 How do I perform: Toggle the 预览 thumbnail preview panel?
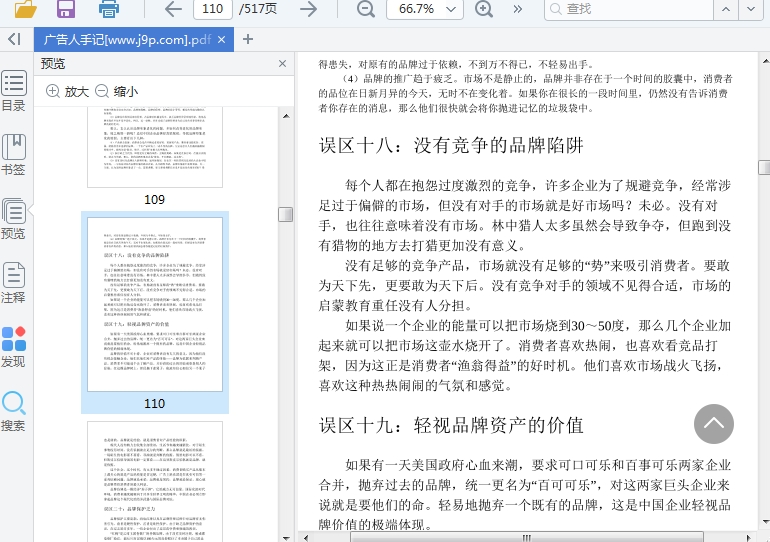click(14, 219)
